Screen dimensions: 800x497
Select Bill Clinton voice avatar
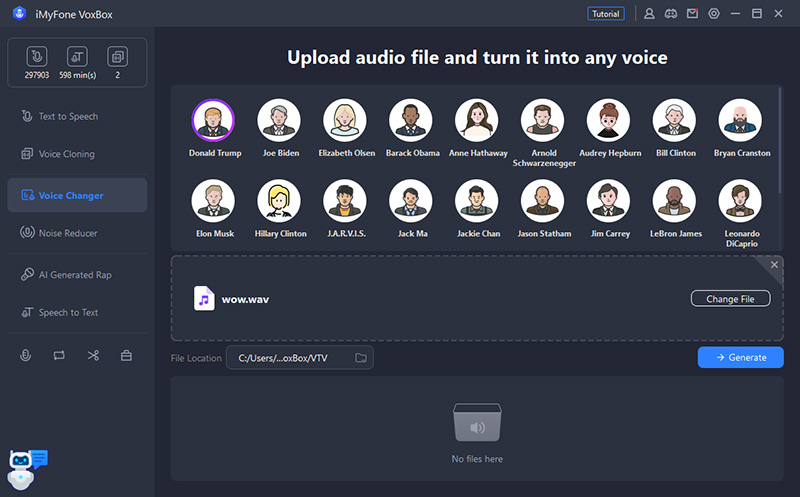click(x=674, y=120)
